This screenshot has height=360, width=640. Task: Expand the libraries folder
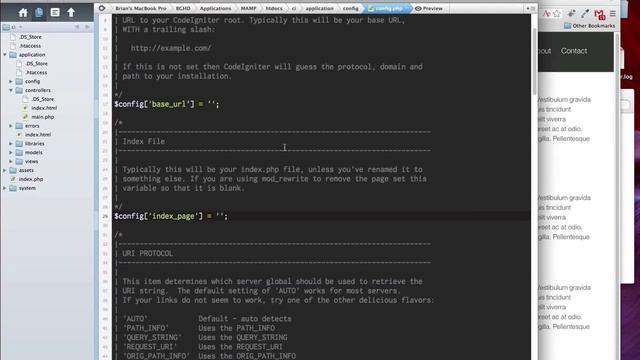[11, 144]
